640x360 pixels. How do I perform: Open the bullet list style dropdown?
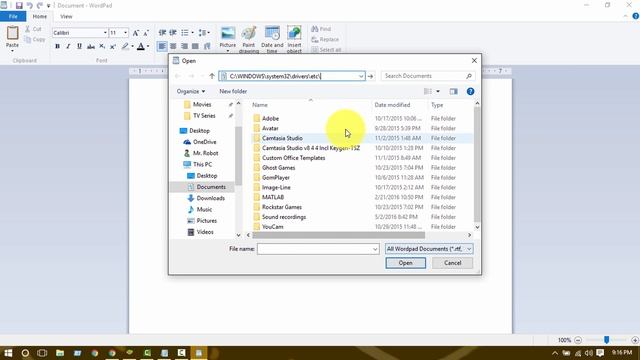193,33
